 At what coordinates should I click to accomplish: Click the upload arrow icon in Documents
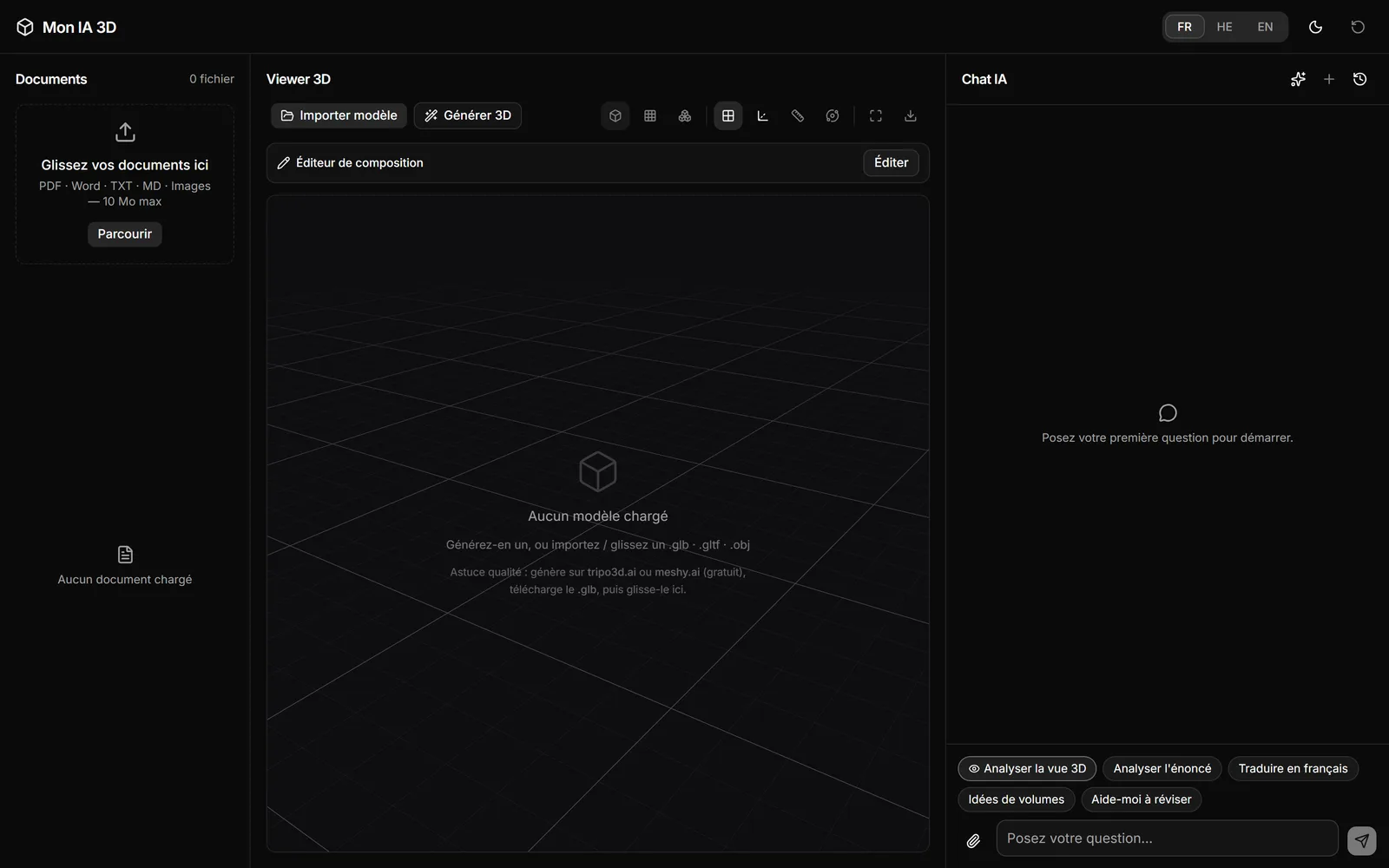point(125,132)
